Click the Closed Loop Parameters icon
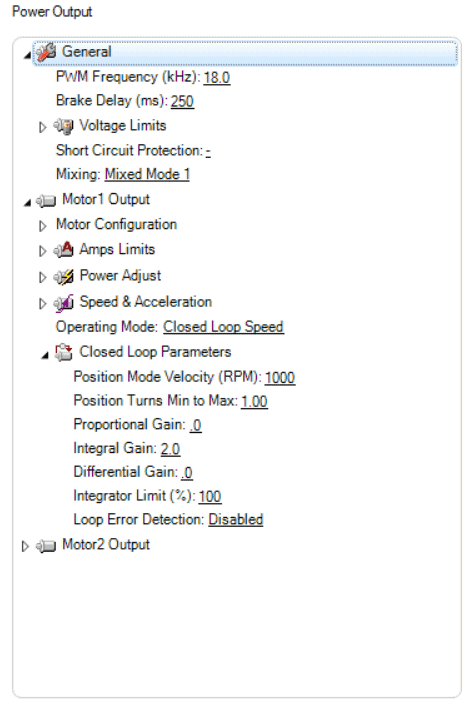The width and height of the screenshot is (472, 708). tap(63, 352)
